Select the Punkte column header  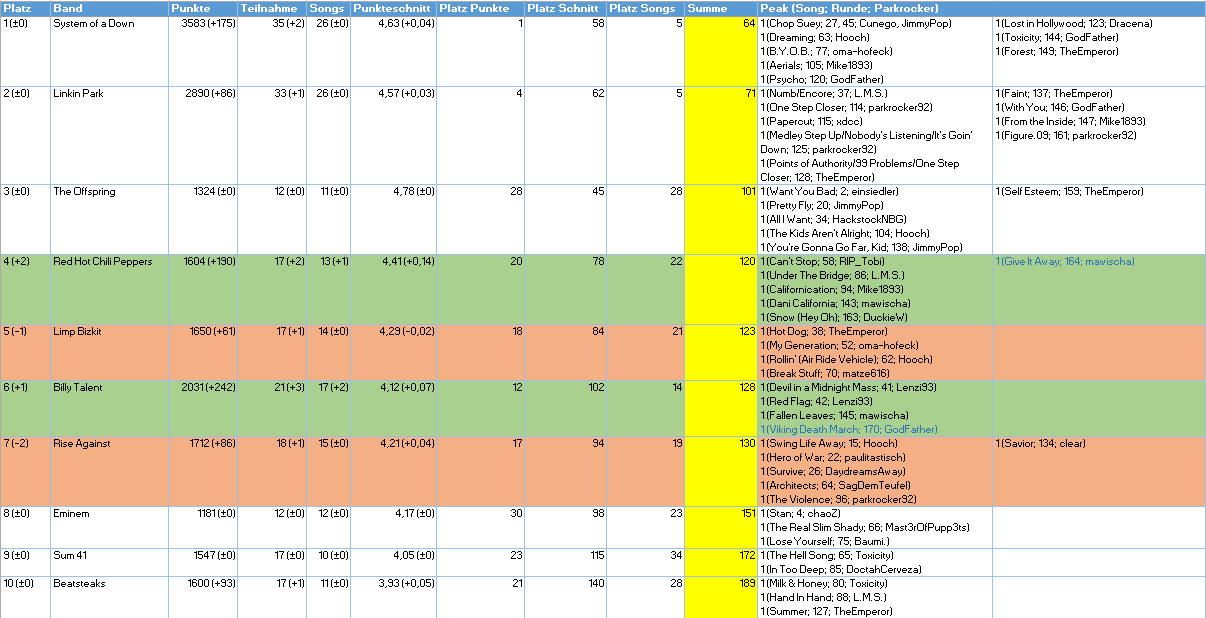[202, 8]
